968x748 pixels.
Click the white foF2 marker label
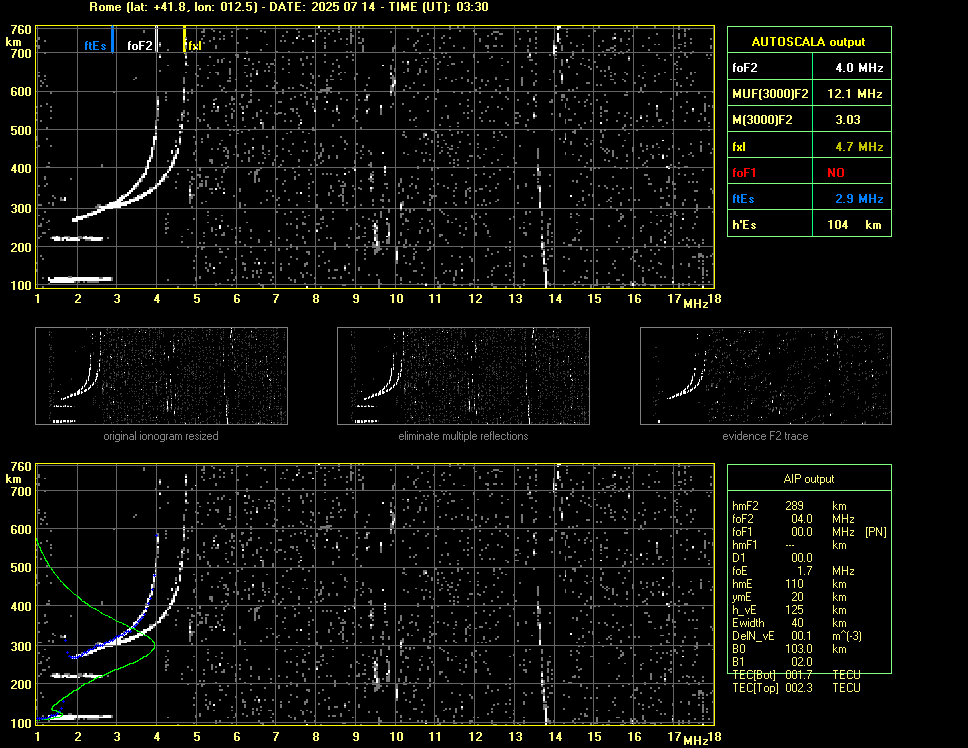[x=140, y=46]
